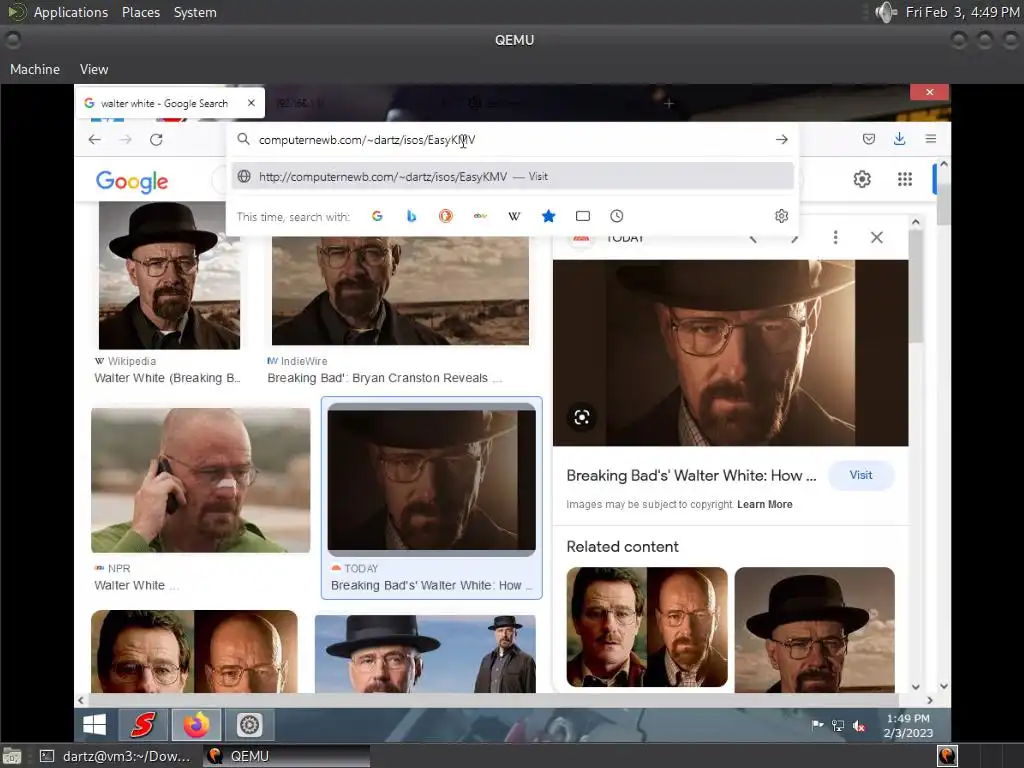Click the host clock Fri Feb 3, 4:49 PM

962,12
